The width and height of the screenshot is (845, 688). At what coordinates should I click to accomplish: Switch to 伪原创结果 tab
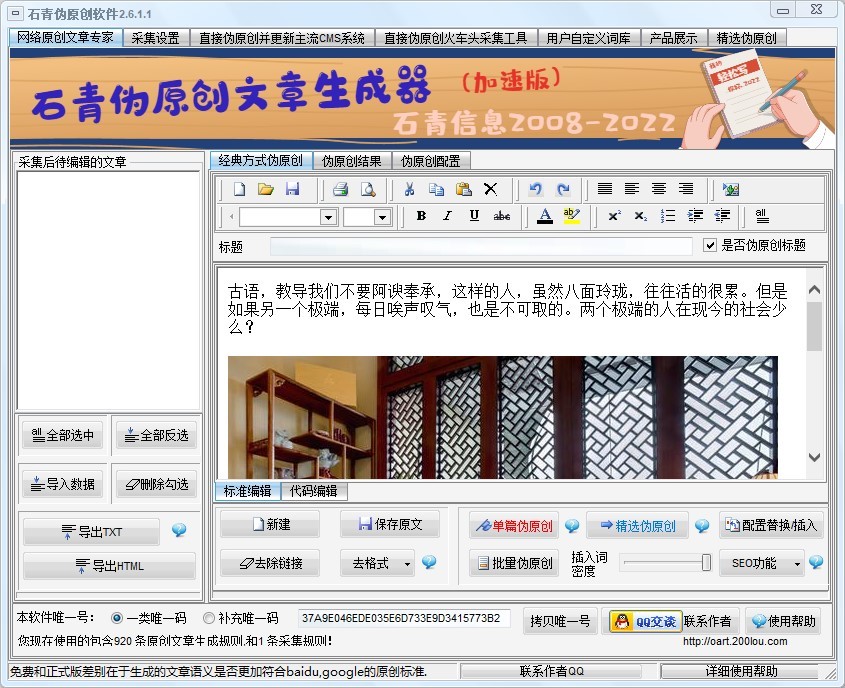click(351, 161)
